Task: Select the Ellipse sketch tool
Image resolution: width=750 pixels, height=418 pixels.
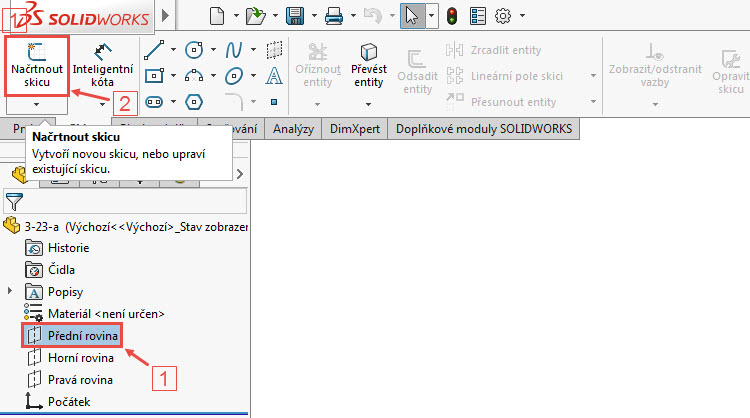Action: (234, 76)
